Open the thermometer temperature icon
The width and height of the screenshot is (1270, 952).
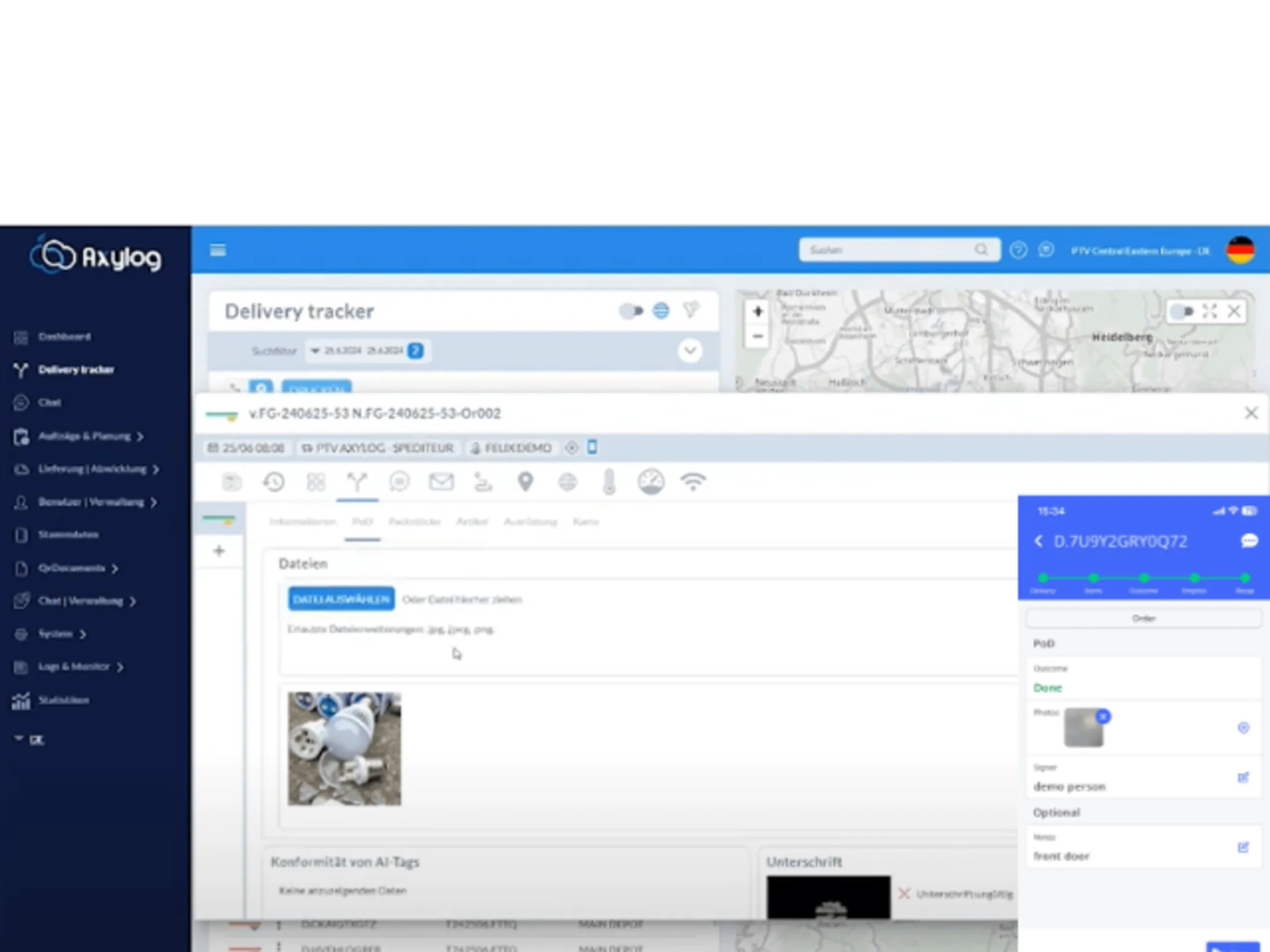[x=609, y=482]
